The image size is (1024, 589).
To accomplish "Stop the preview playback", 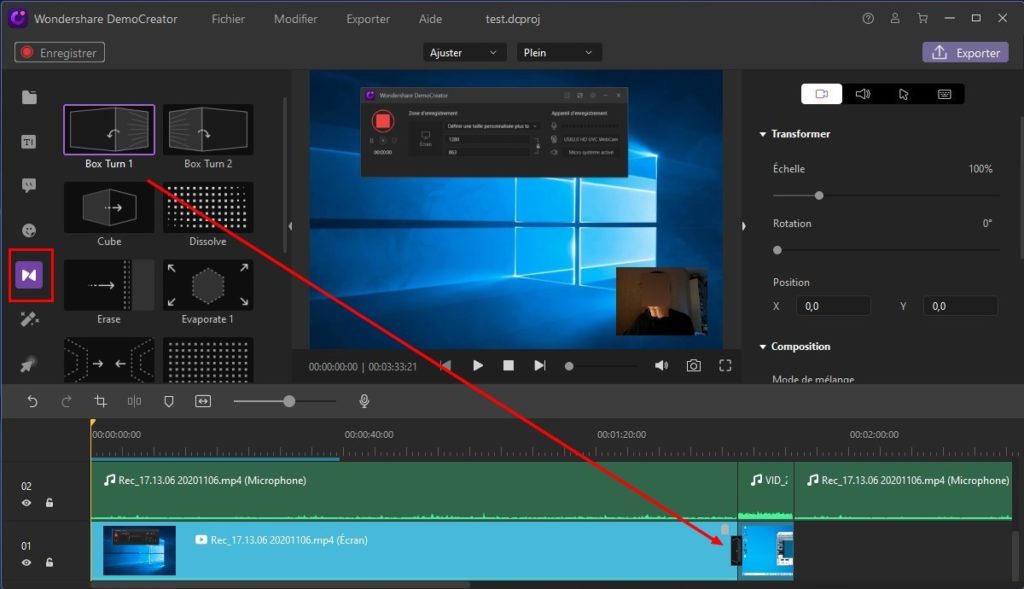I will (508, 366).
